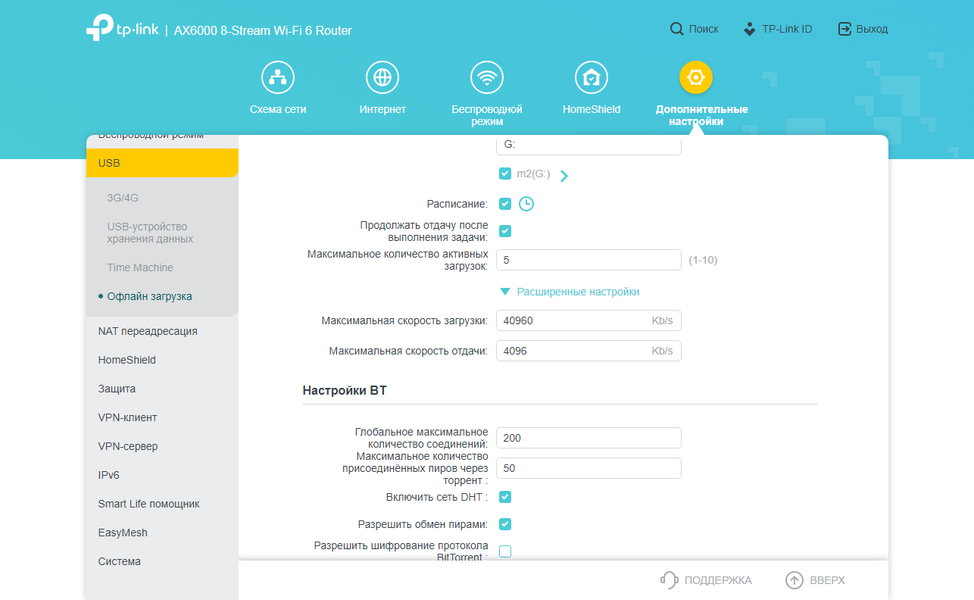Switch to the Интернет tab label
This screenshot has width=974, height=600.
click(382, 109)
